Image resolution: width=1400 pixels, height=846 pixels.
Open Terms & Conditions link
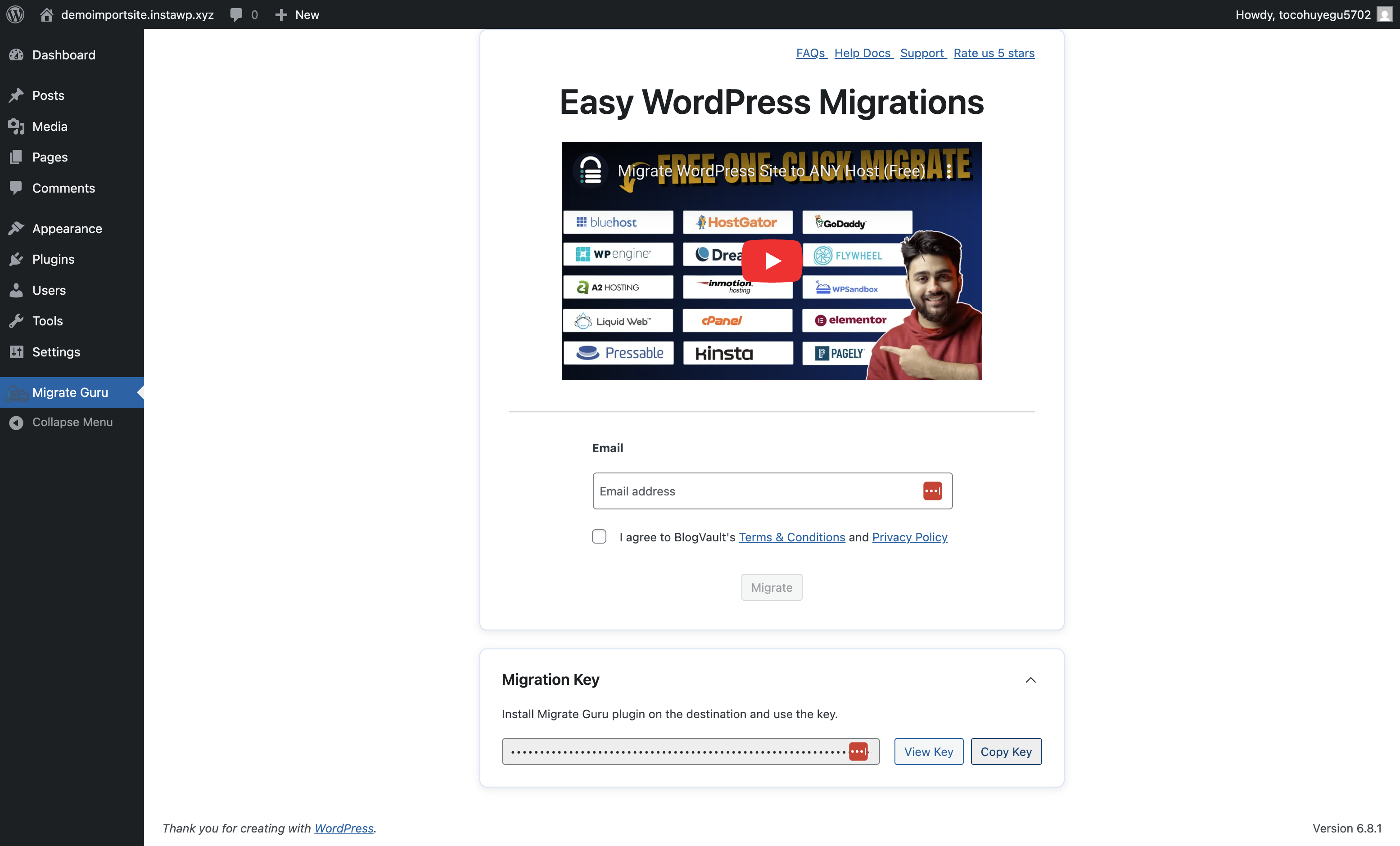(x=791, y=537)
